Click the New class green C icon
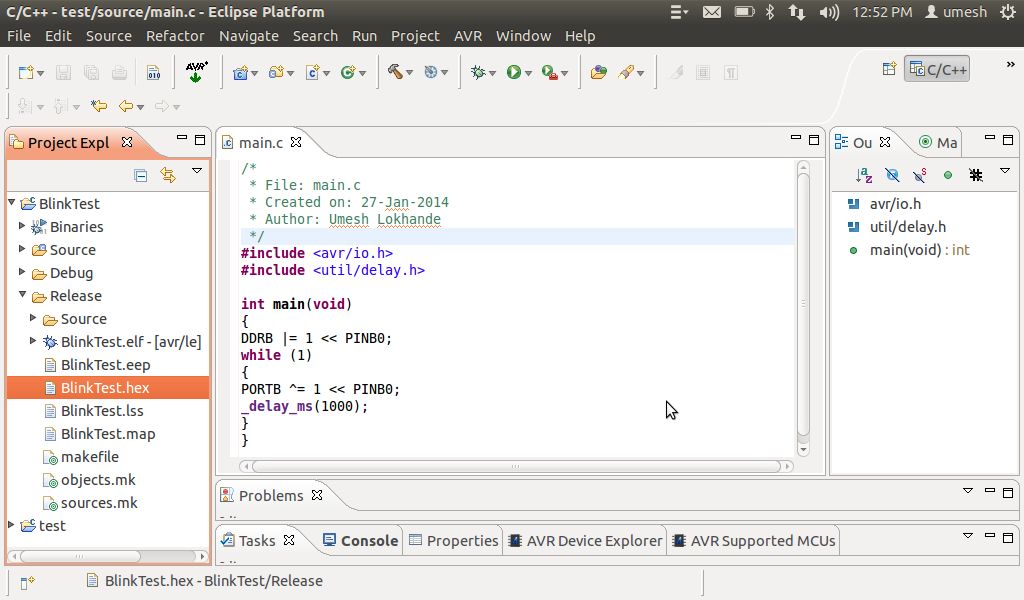 (347, 72)
